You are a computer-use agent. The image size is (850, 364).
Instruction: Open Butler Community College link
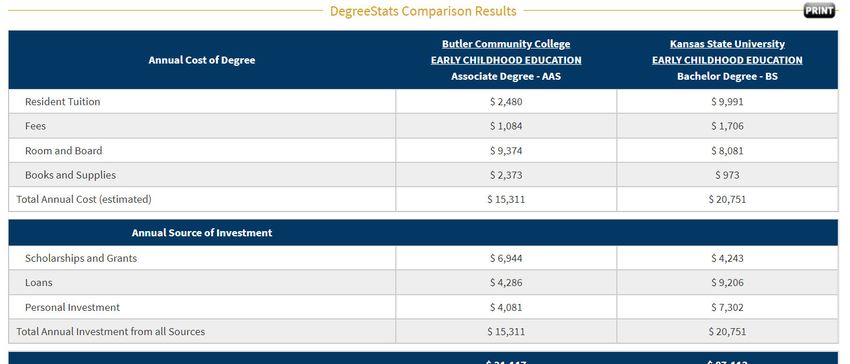tap(506, 44)
